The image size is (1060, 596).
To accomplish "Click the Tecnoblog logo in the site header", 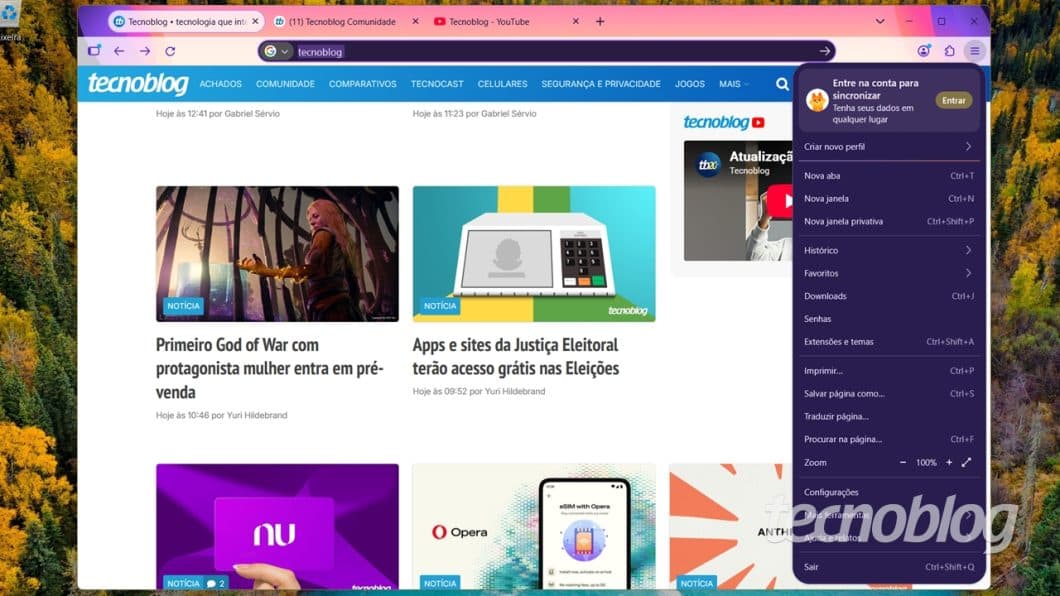I will pyautogui.click(x=138, y=84).
